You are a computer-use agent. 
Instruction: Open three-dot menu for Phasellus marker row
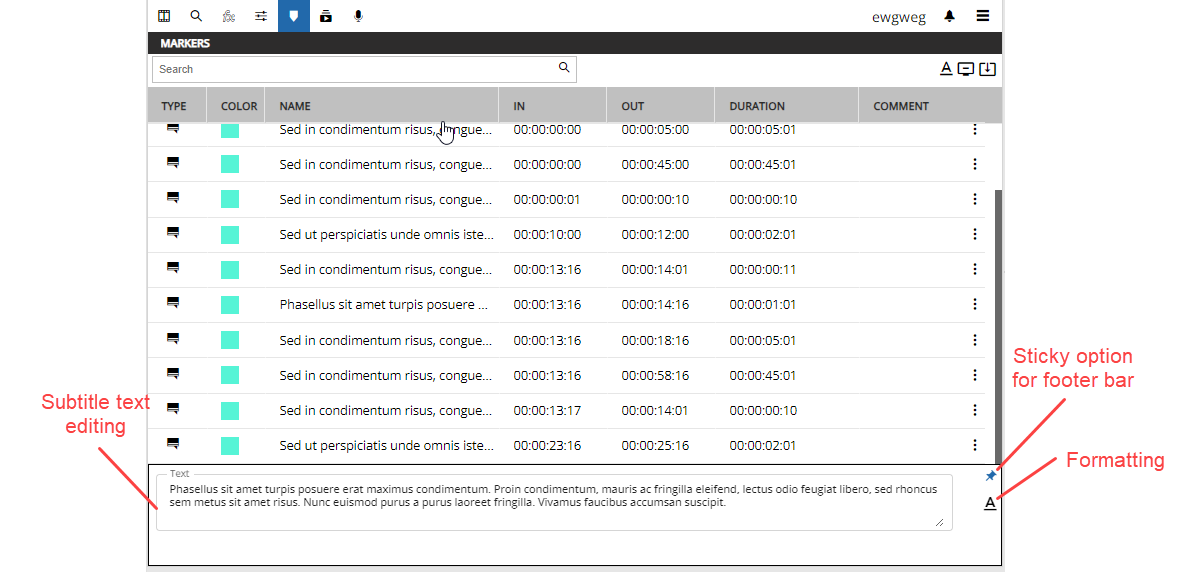click(975, 305)
